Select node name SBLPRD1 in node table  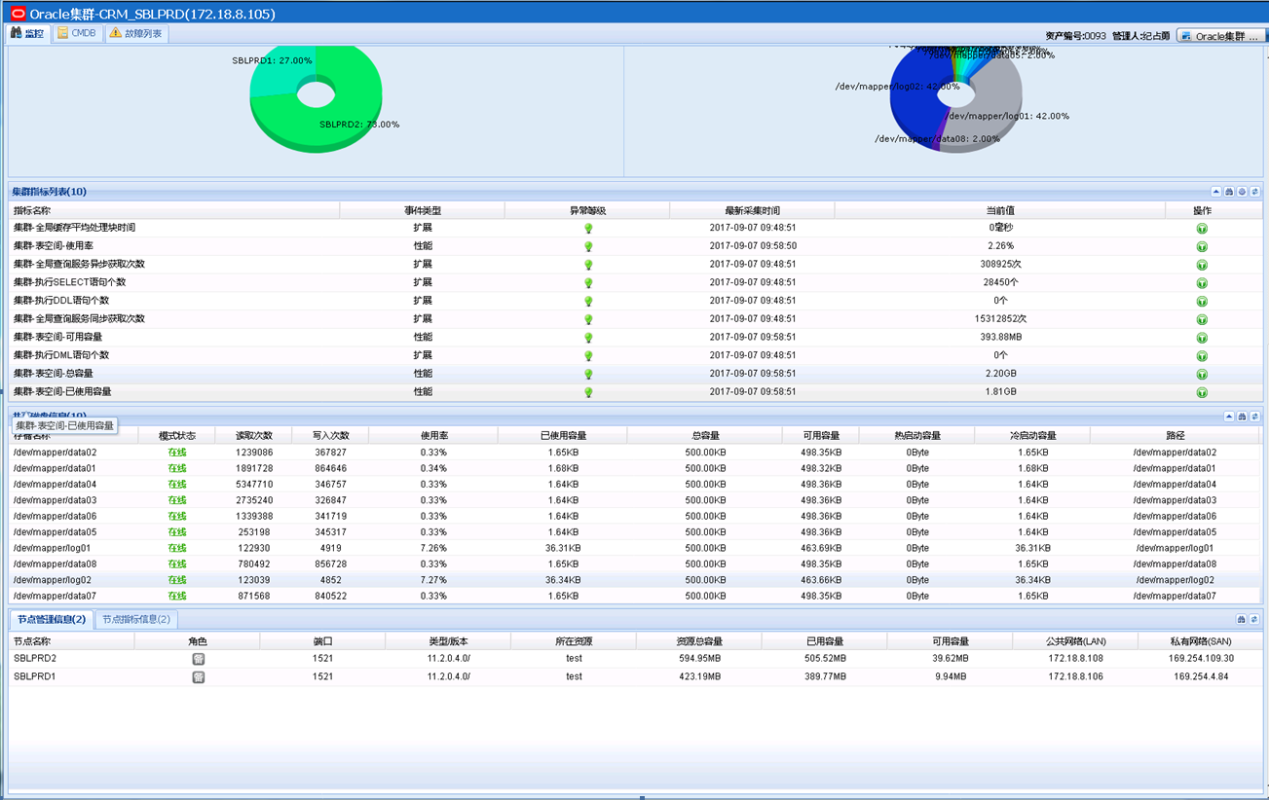(x=35, y=677)
